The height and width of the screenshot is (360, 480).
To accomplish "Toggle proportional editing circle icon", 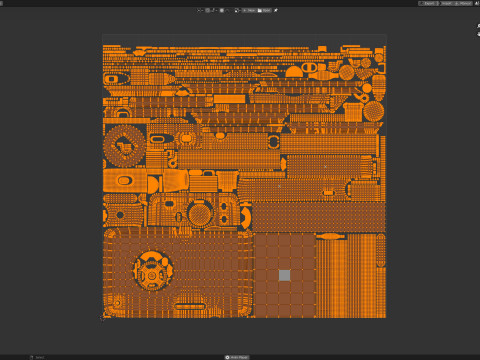I will pyautogui.click(x=222, y=10).
